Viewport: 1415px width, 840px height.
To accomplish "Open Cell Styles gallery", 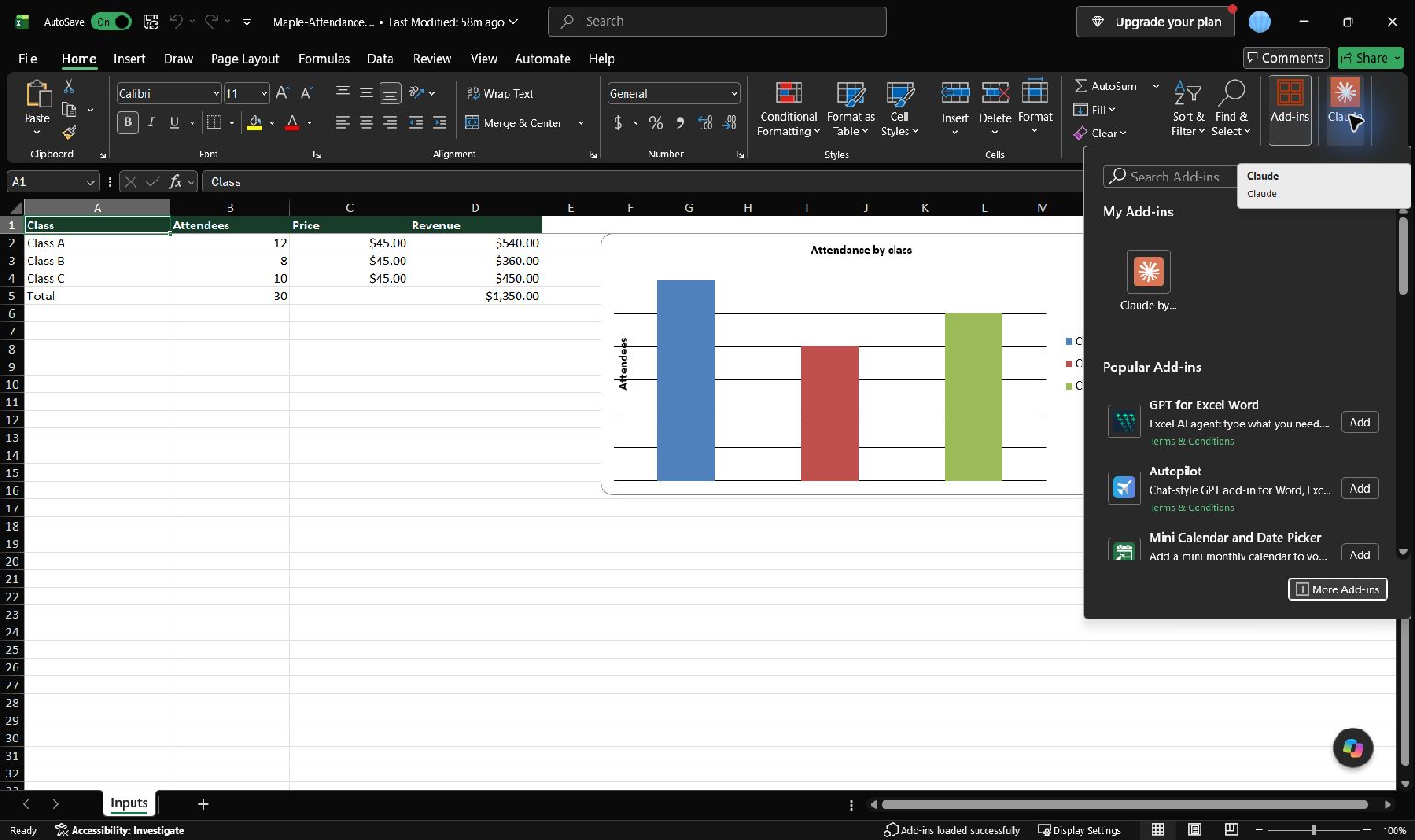I will tap(900, 109).
